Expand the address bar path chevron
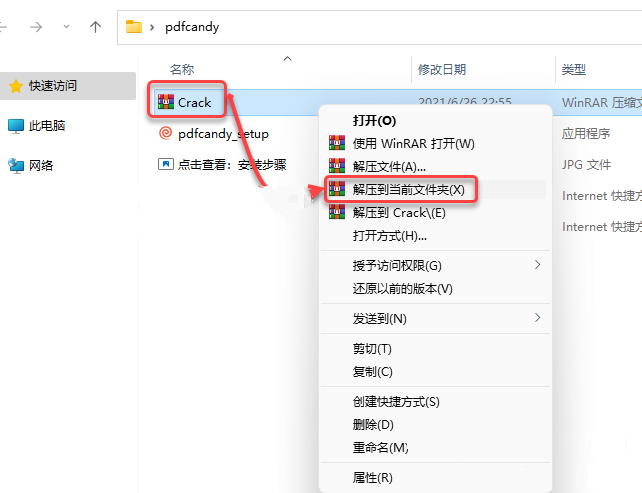Image resolution: width=642 pixels, height=493 pixels. coord(152,27)
